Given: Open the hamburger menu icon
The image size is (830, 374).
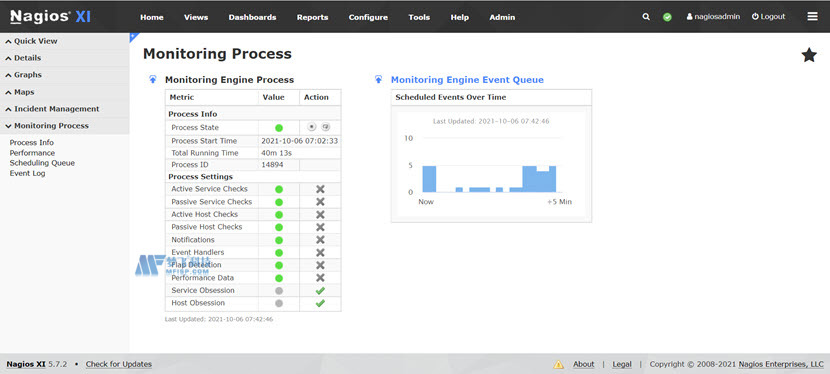Looking at the screenshot, I should point(813,16).
